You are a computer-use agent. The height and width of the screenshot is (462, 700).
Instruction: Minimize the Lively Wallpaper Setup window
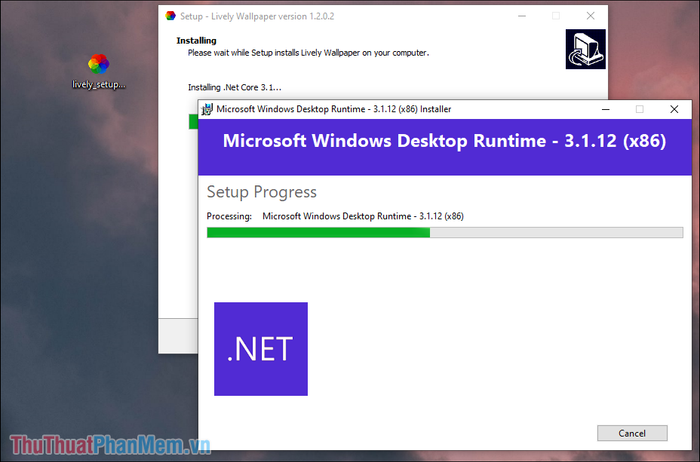(x=522, y=16)
